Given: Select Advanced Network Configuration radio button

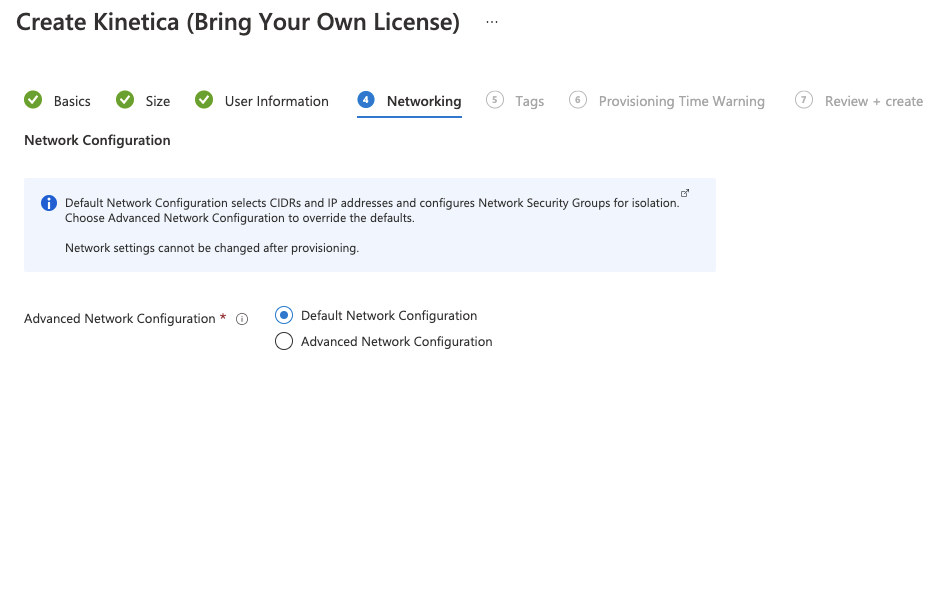Looking at the screenshot, I should tap(284, 341).
